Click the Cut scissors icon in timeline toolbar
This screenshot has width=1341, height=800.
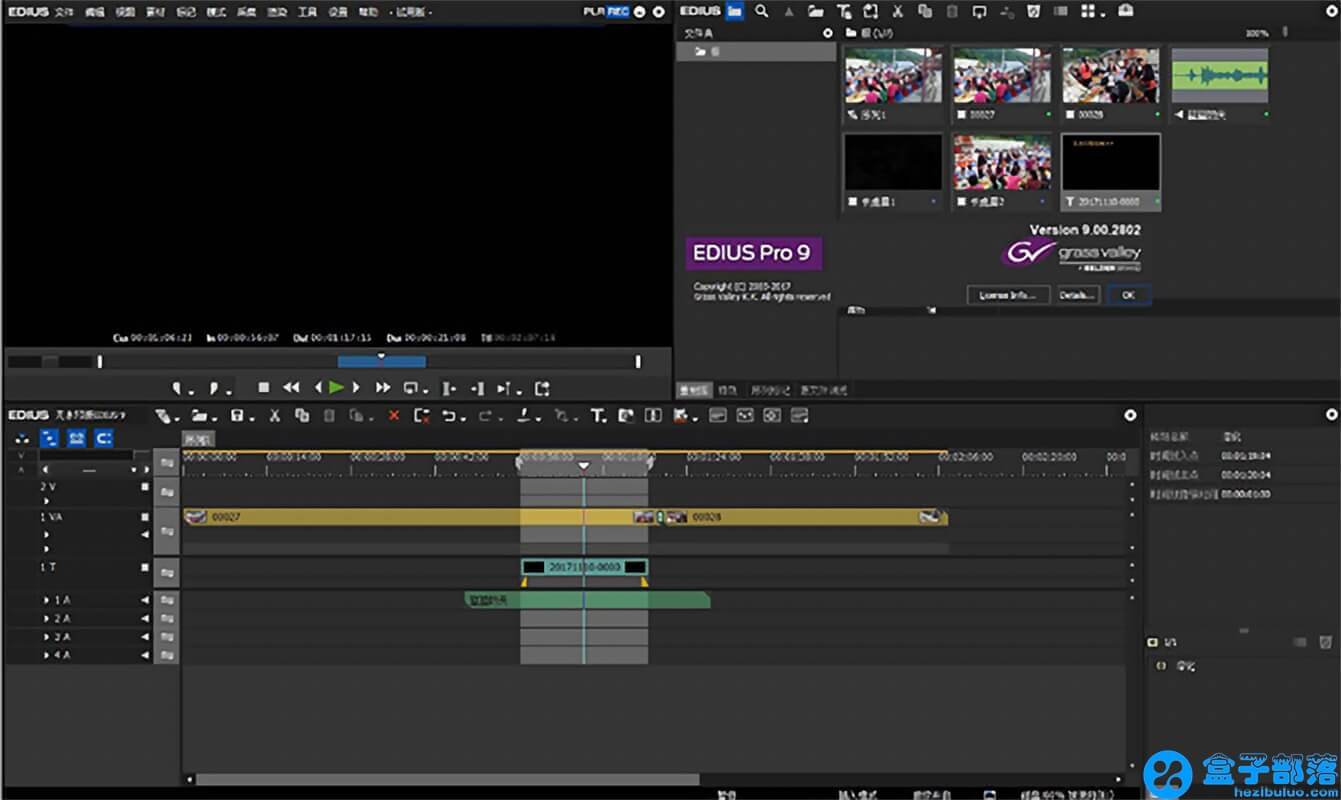[x=274, y=415]
